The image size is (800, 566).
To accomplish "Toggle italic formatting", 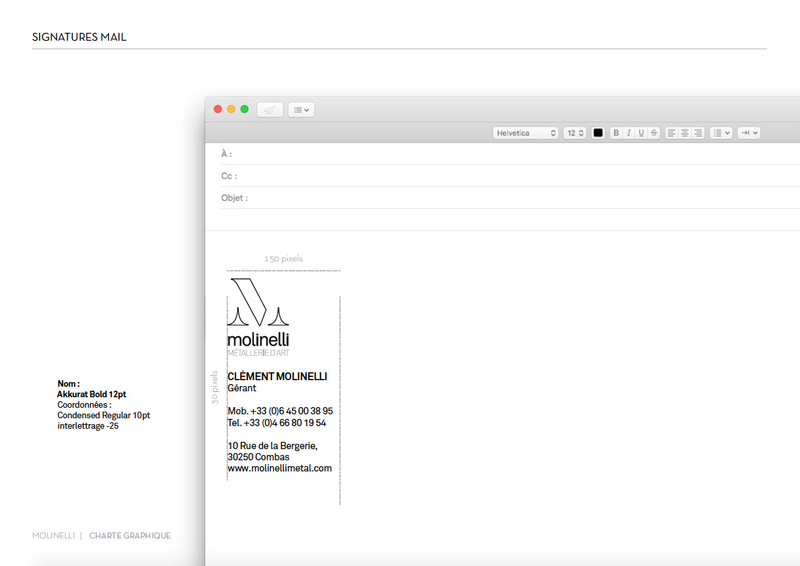I will tap(628, 133).
